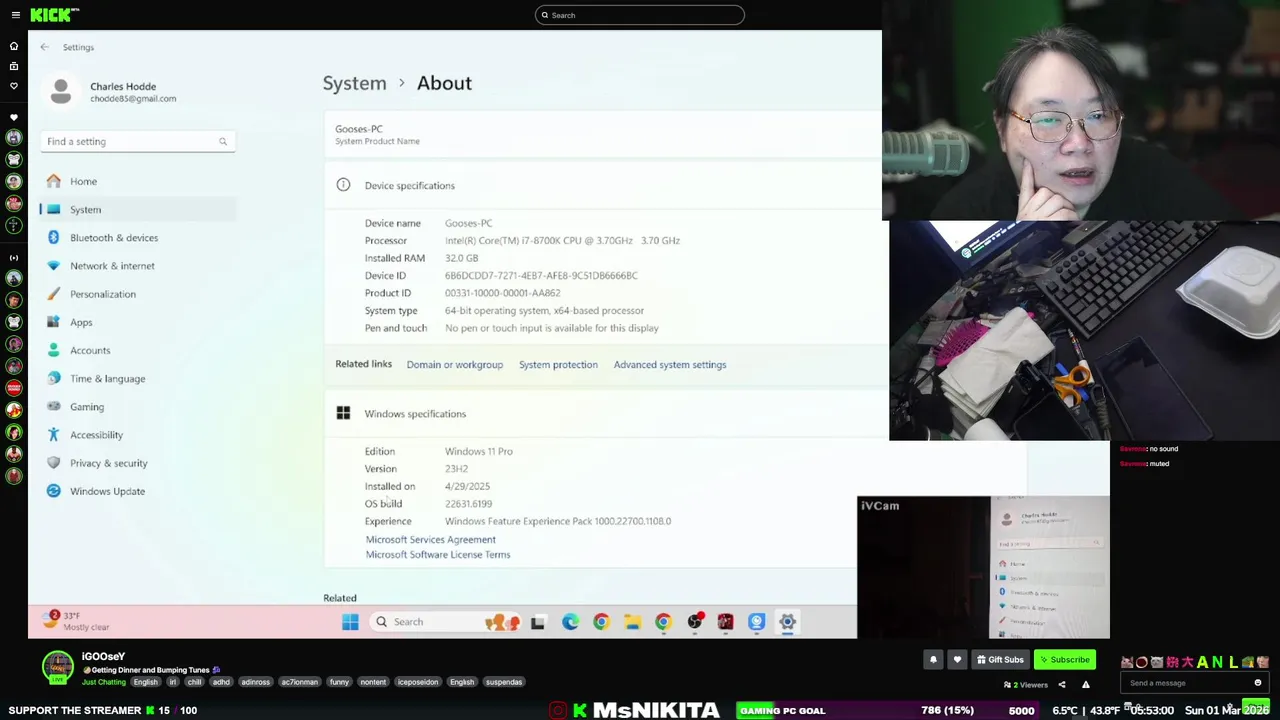Select the iceposeidon stream tag

tap(418, 682)
